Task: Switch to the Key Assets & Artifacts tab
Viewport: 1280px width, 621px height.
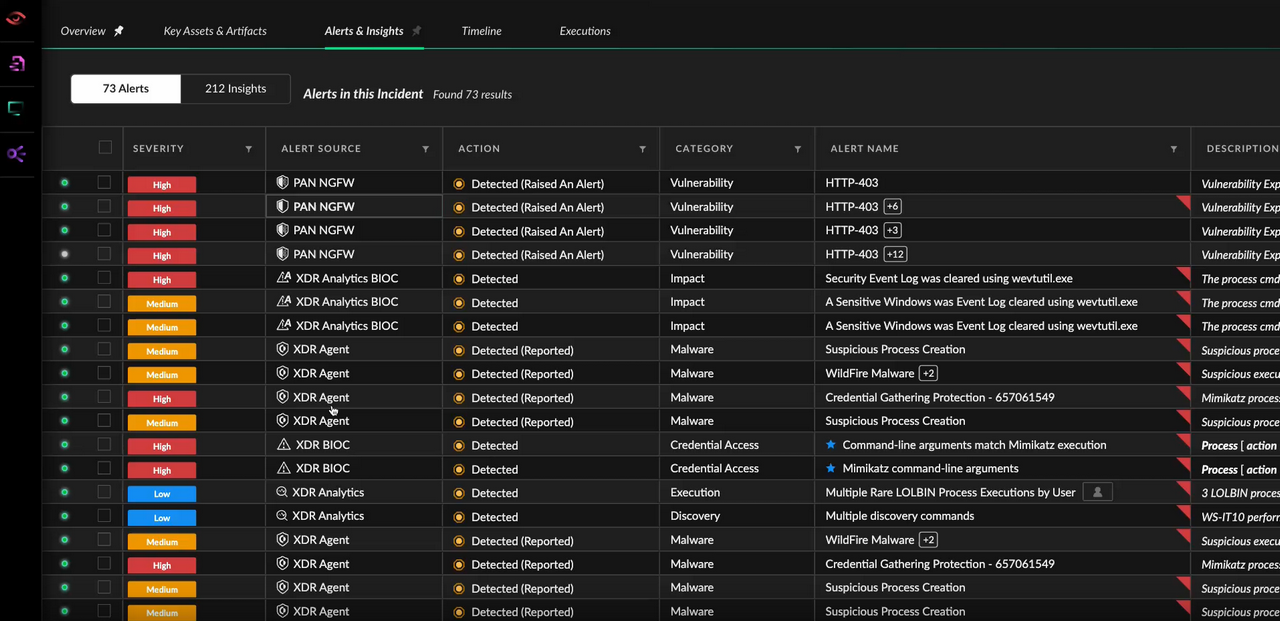Action: (x=215, y=31)
